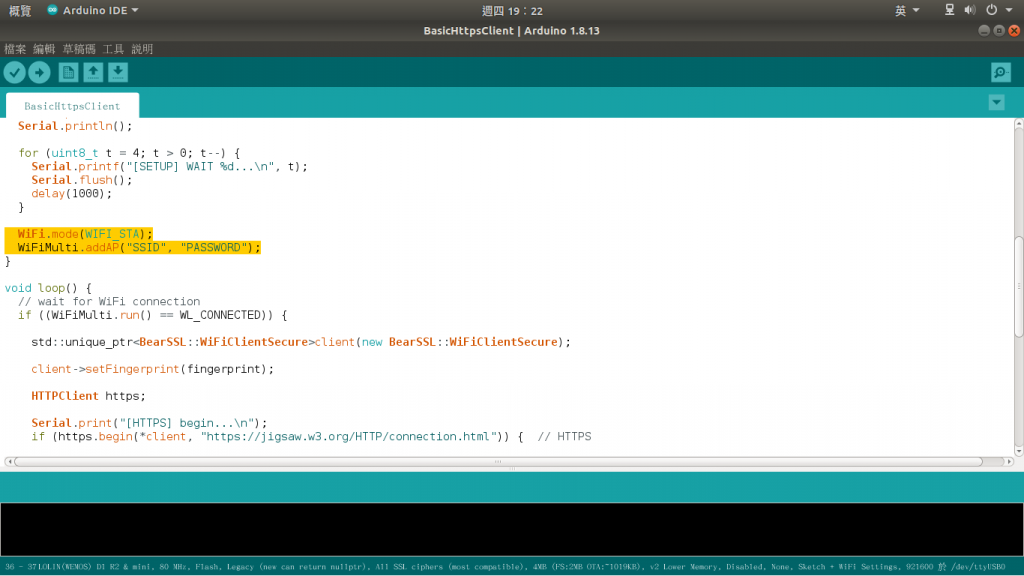Maximize the Arduino window
Screen dimensions: 1024x576
coord(999,31)
